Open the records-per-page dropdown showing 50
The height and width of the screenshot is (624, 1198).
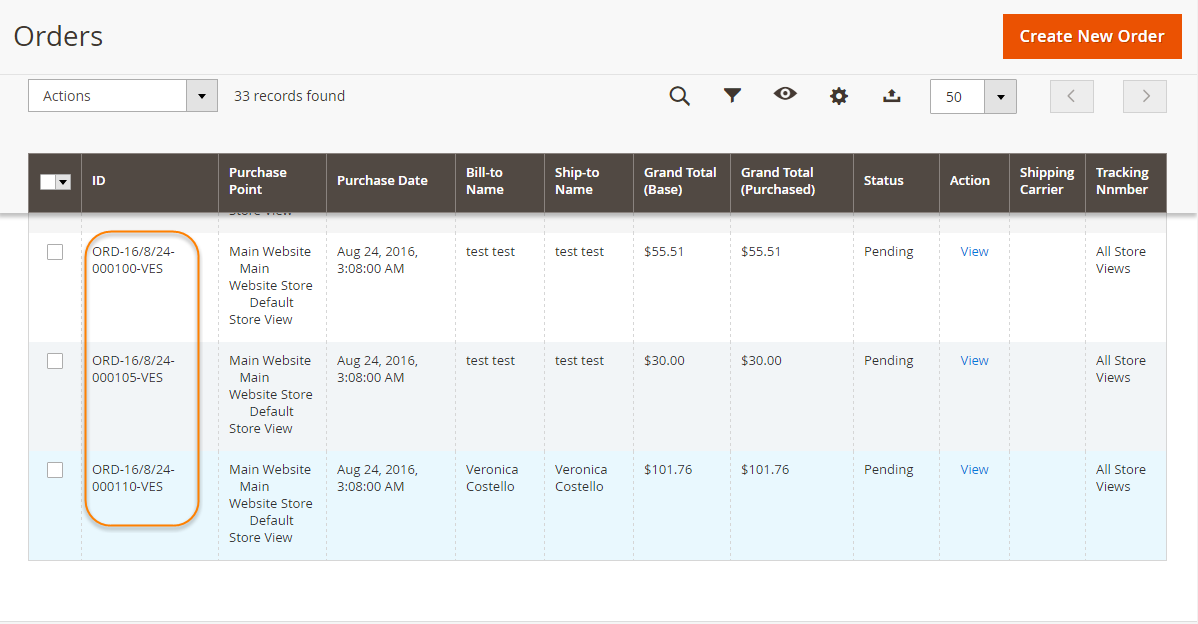(x=1000, y=96)
